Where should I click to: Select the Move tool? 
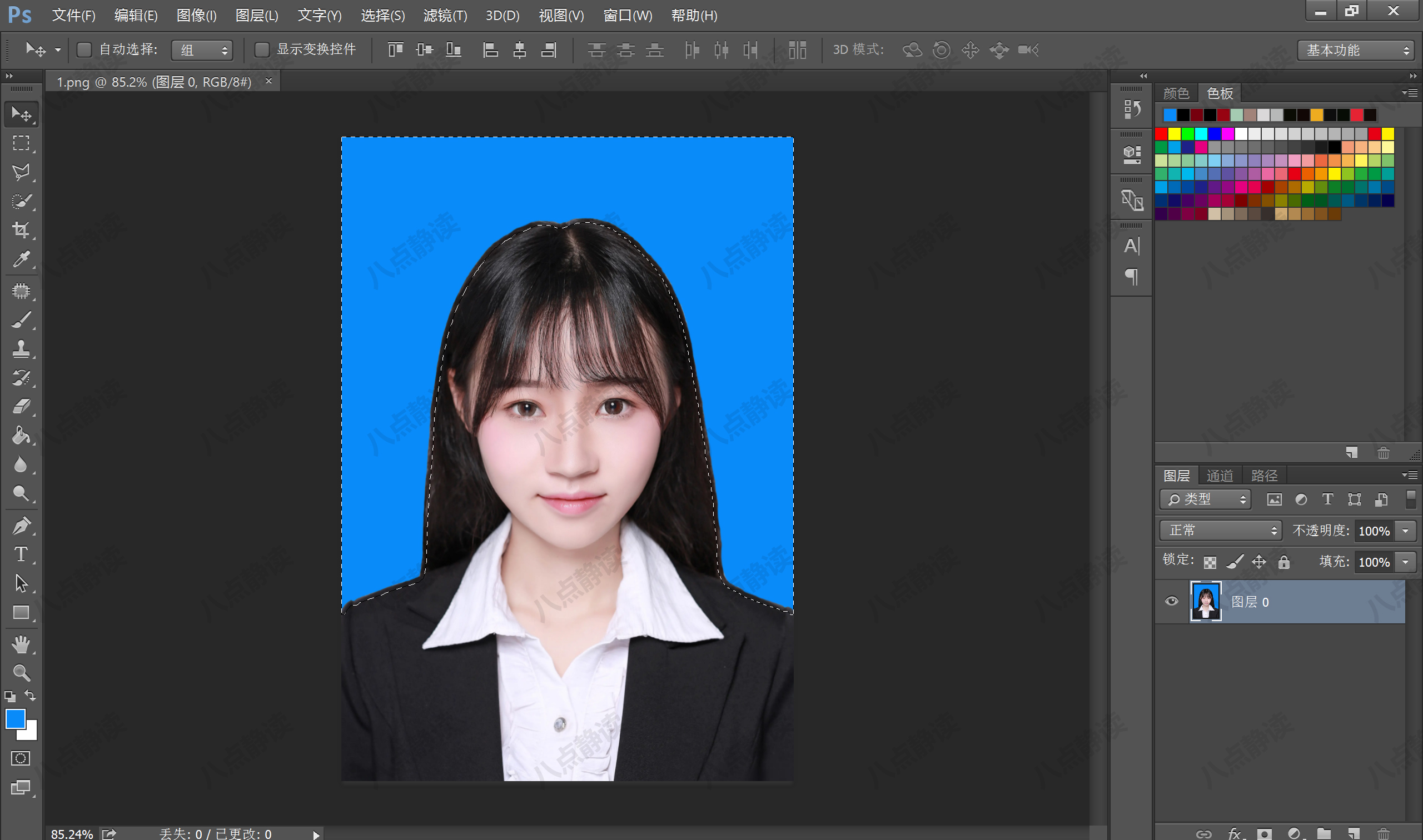click(21, 114)
